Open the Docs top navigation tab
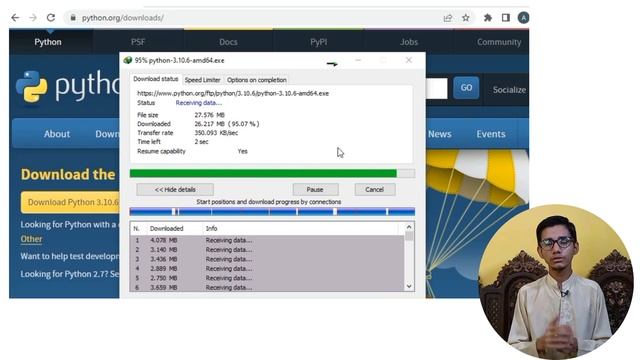This screenshot has width=640, height=360. point(228,42)
